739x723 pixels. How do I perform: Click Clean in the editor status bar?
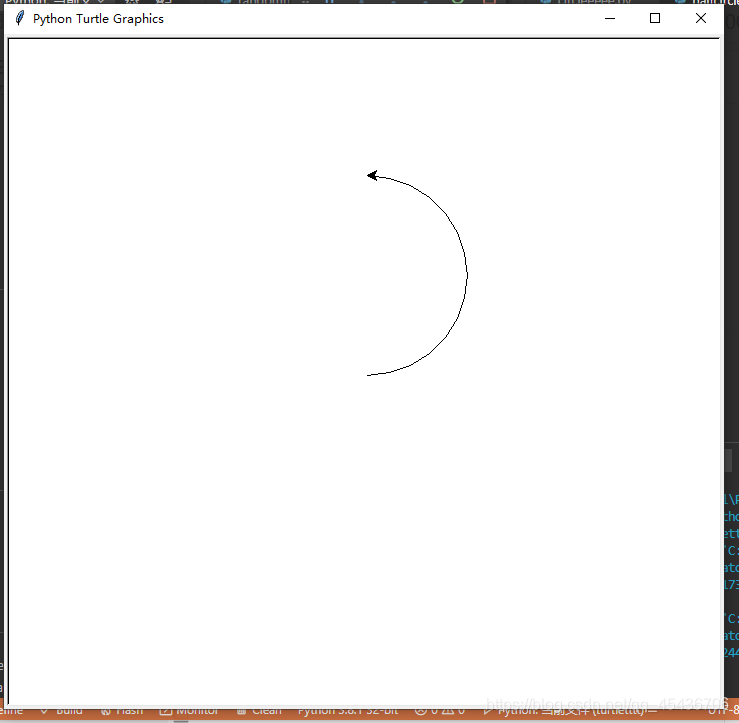[x=259, y=710]
